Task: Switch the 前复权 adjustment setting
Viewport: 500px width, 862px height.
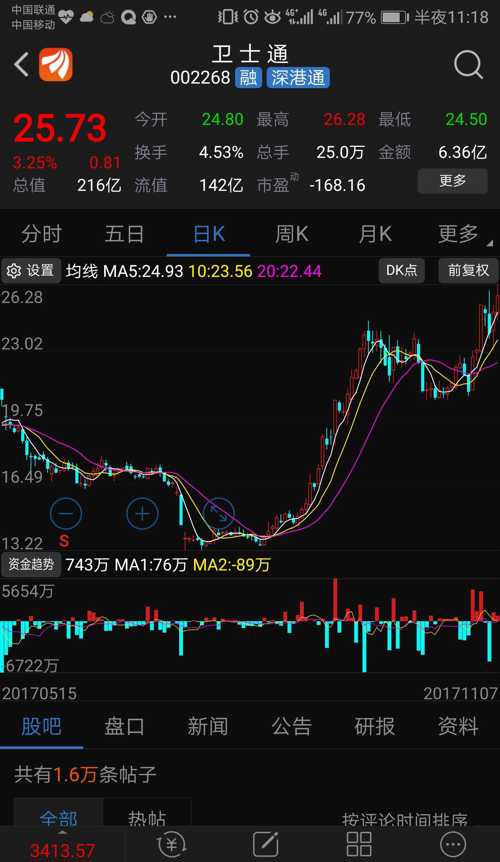Action: tap(468, 270)
